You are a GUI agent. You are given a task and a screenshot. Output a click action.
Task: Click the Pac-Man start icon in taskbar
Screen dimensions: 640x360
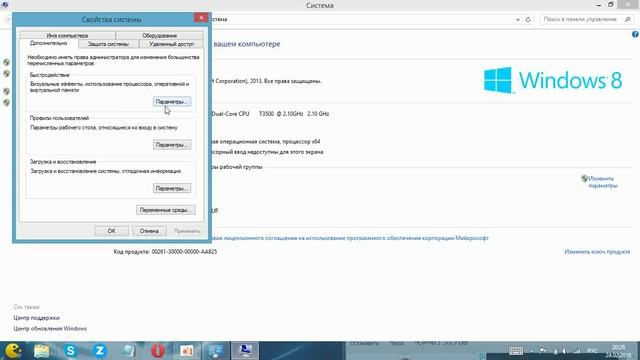(13, 351)
